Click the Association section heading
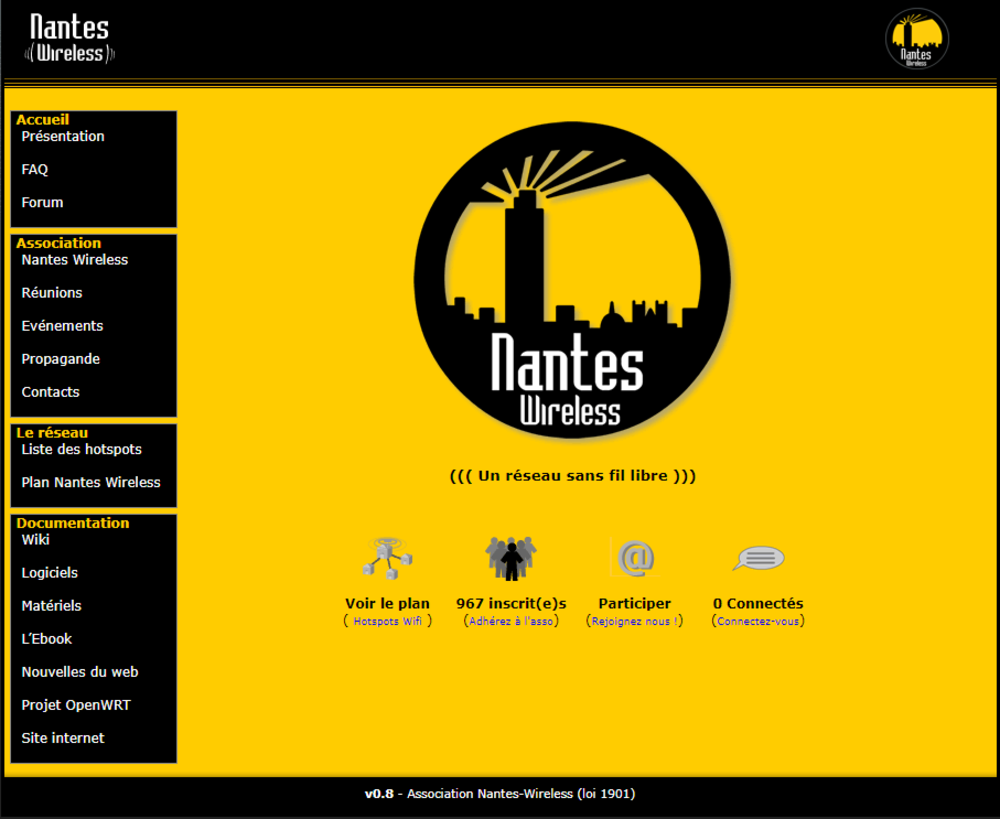This screenshot has height=819, width=1000. pos(59,243)
